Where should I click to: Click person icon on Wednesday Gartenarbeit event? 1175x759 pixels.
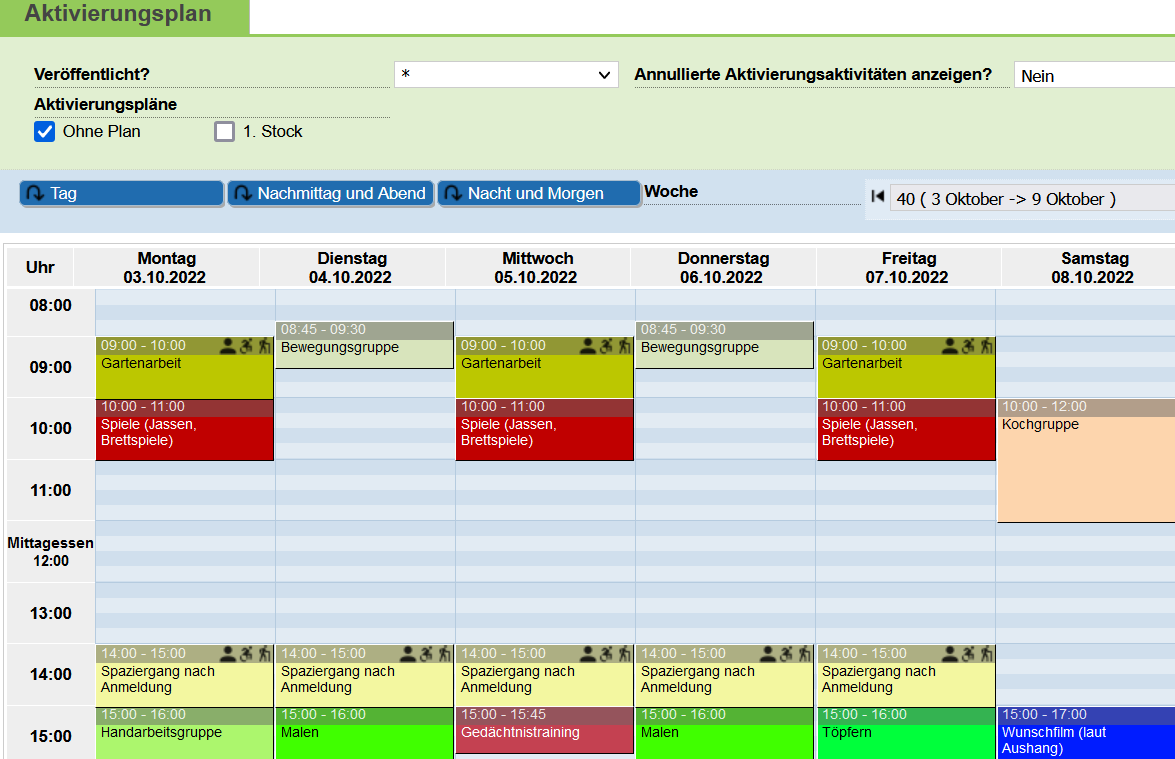588,345
